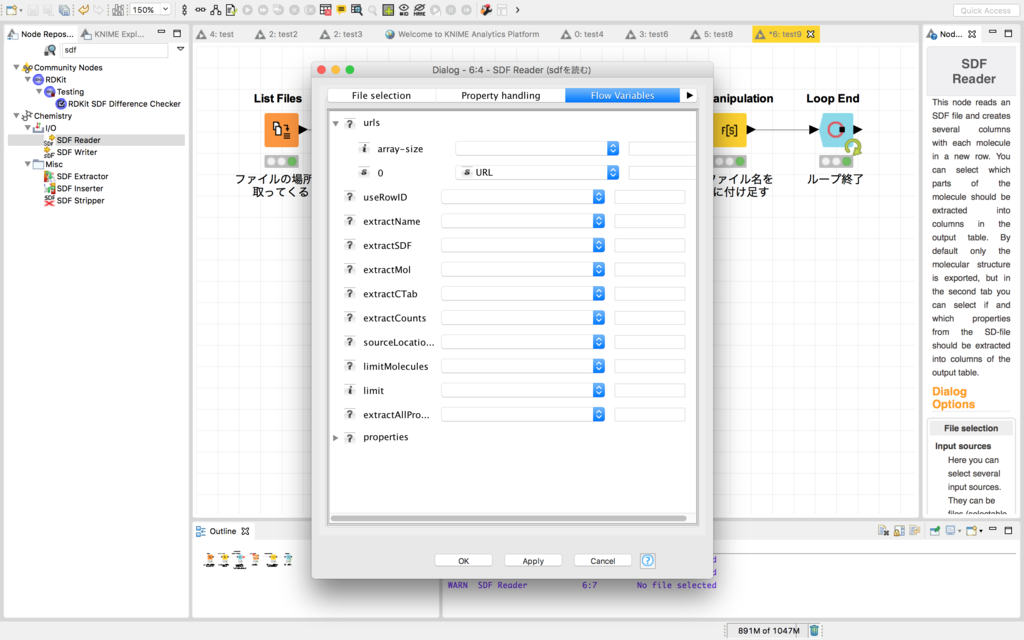Image resolution: width=1024 pixels, height=640 pixels.
Task: Click the hide node ID eye icon
Action: click(x=404, y=10)
